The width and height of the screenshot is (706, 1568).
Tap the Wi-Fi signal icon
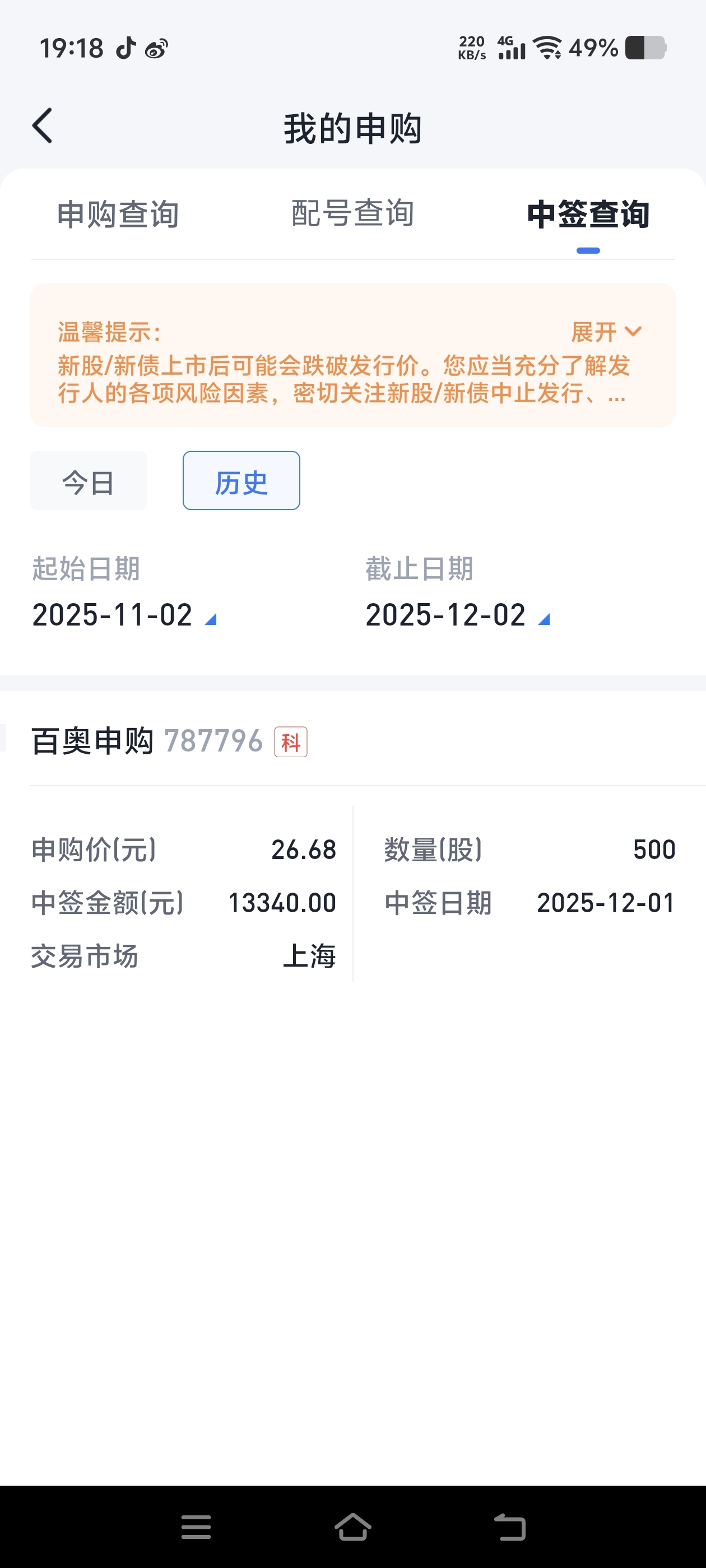[x=547, y=48]
